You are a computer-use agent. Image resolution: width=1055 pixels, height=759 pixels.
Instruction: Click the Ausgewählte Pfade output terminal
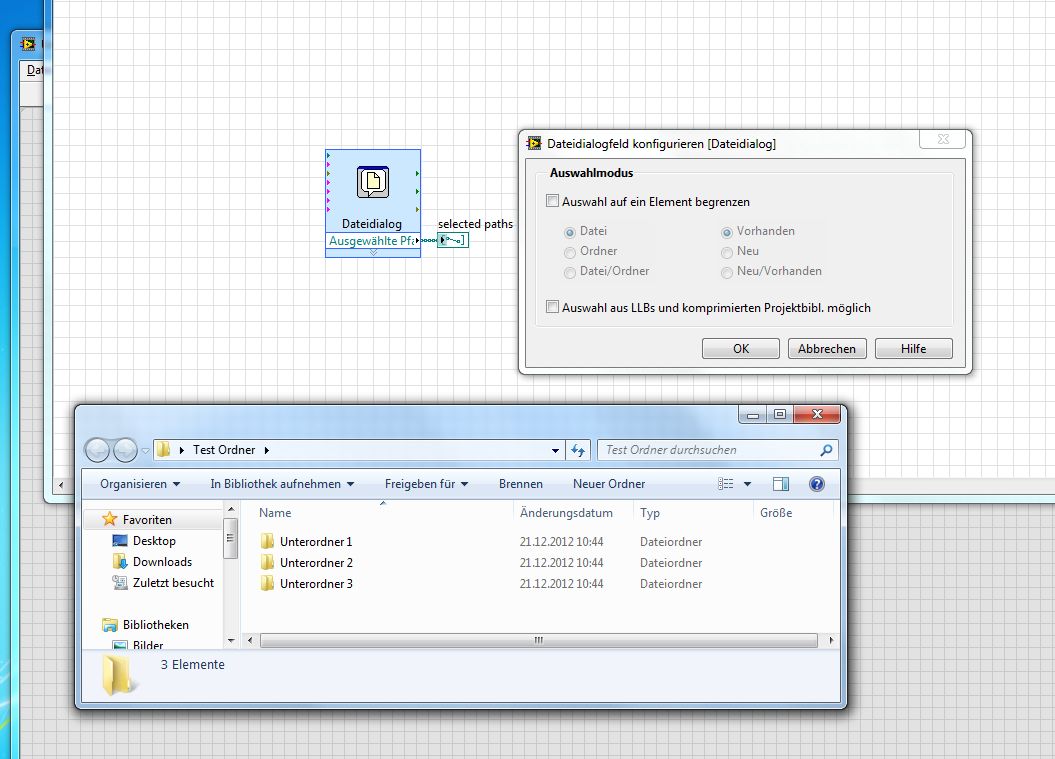pos(373,241)
